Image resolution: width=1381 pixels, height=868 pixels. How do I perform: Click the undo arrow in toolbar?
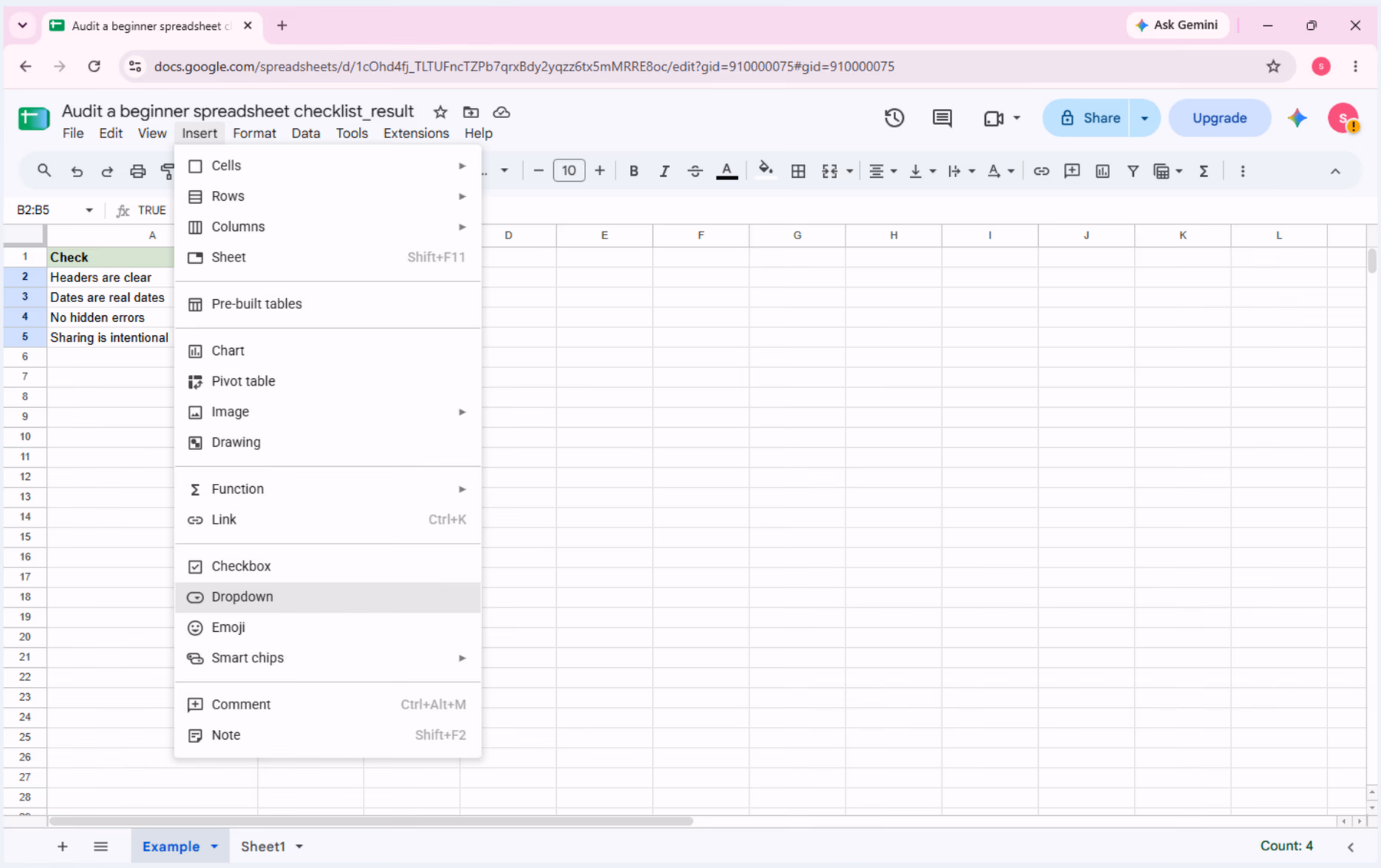77,171
